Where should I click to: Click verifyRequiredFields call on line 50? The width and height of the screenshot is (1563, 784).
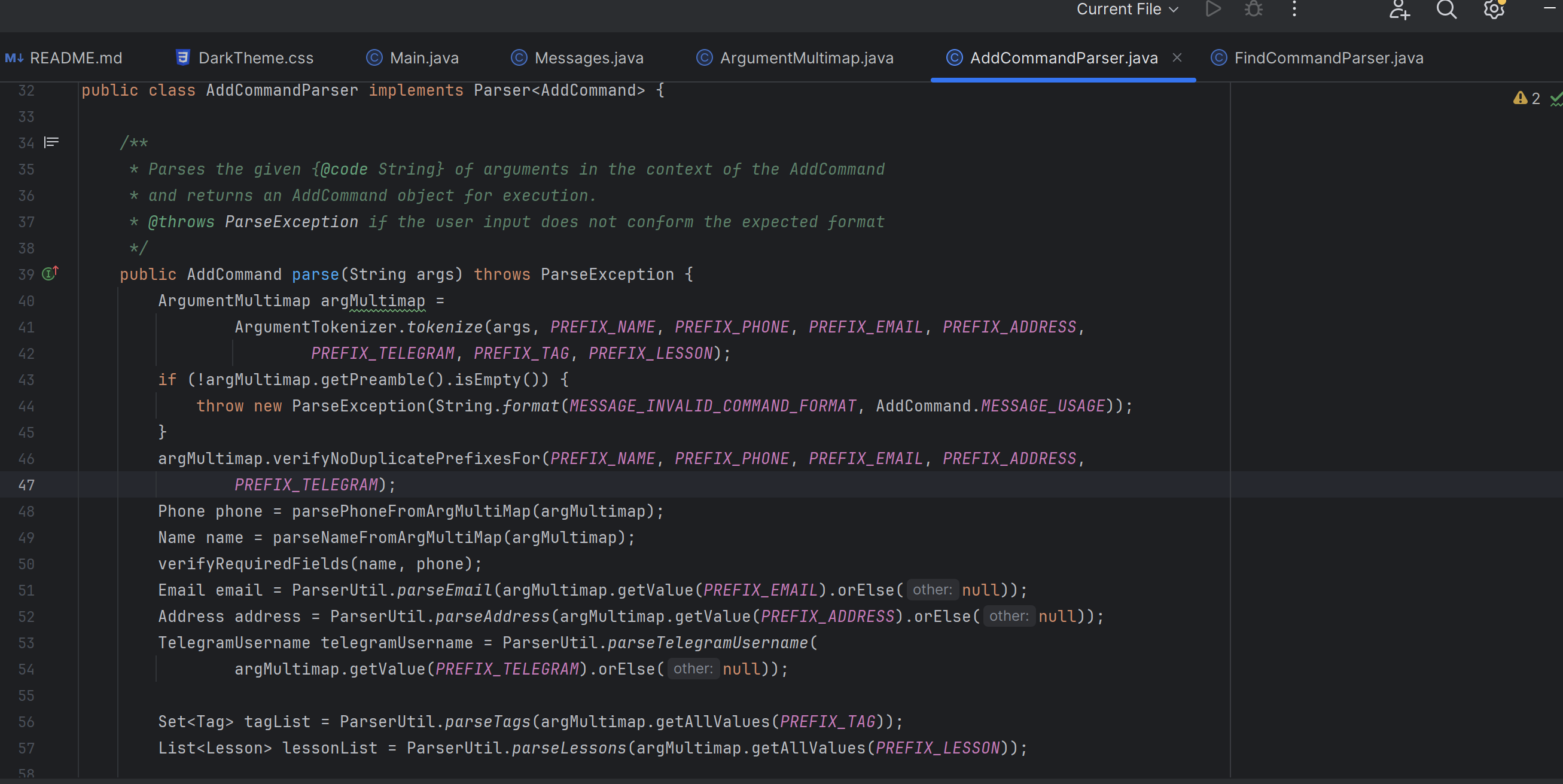(x=254, y=564)
